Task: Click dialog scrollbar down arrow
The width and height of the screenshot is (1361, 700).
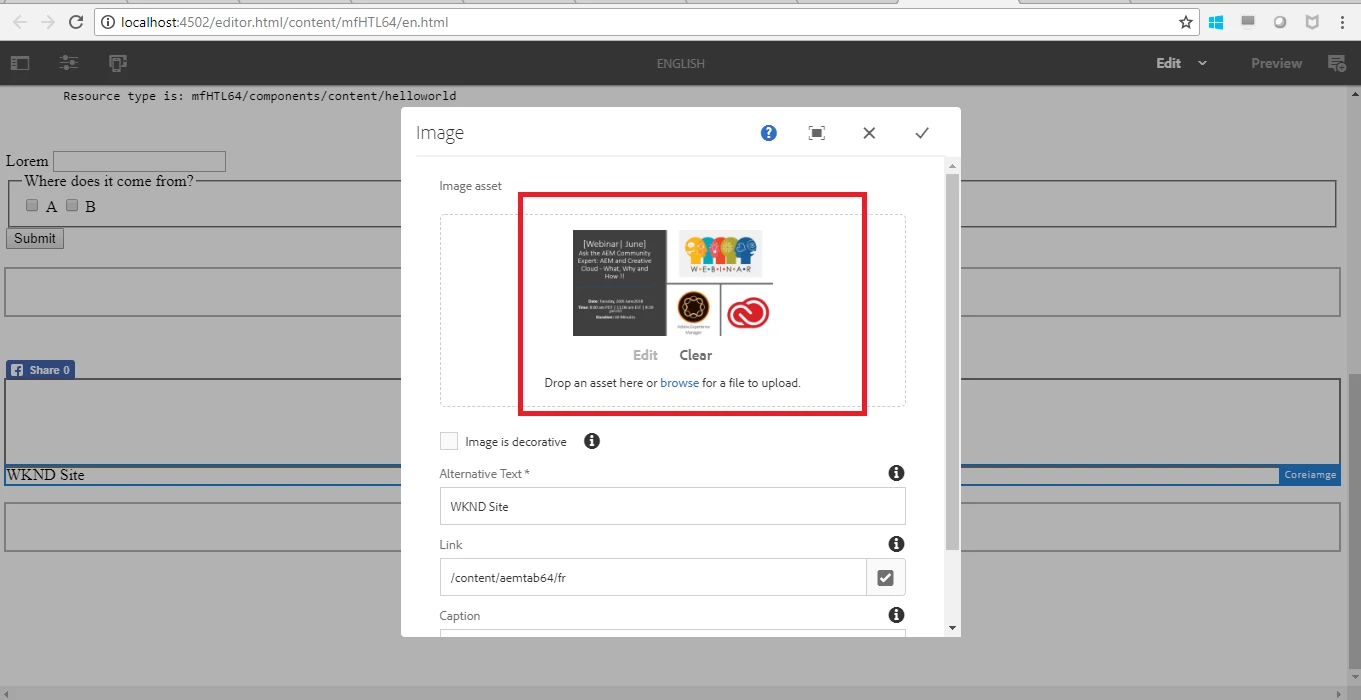Action: [x=952, y=627]
